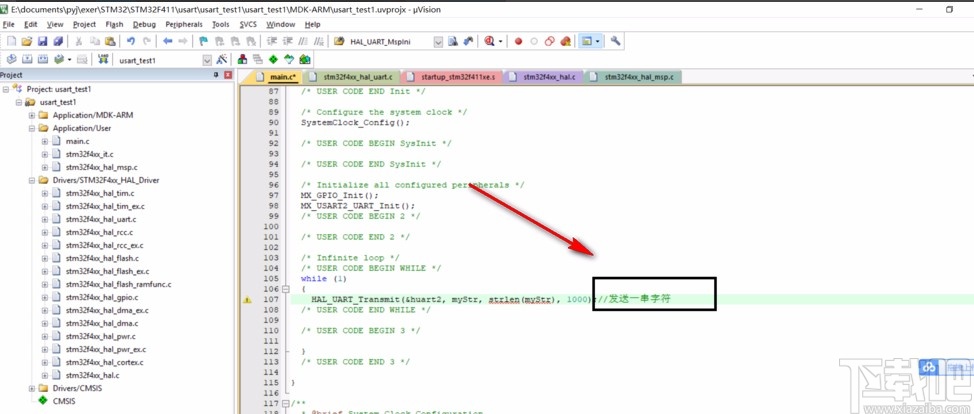Select stm32f4xx_hal_cortex.c in the project tree

(x=104, y=362)
